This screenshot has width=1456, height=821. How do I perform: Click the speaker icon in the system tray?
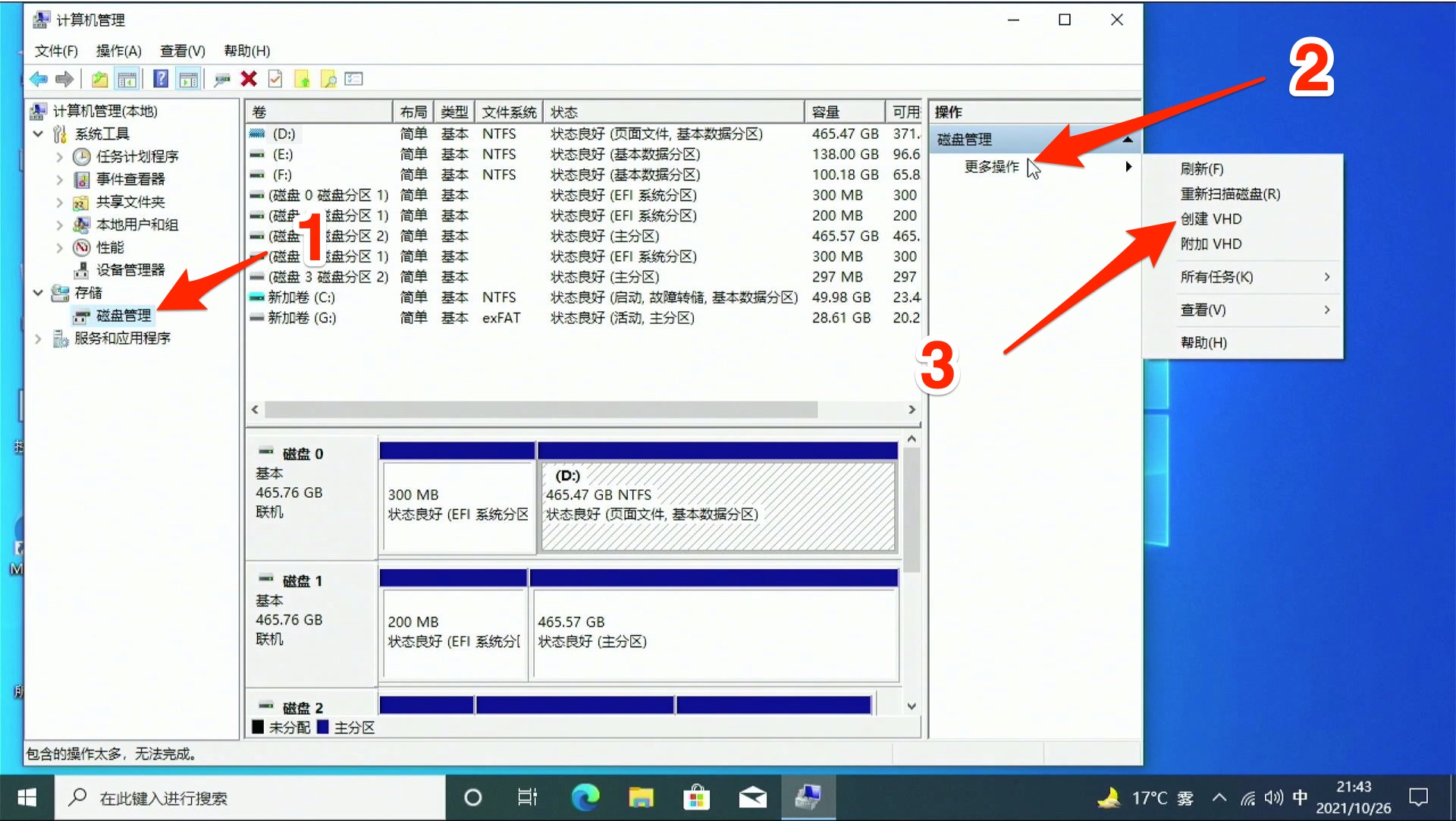pos(1273,797)
